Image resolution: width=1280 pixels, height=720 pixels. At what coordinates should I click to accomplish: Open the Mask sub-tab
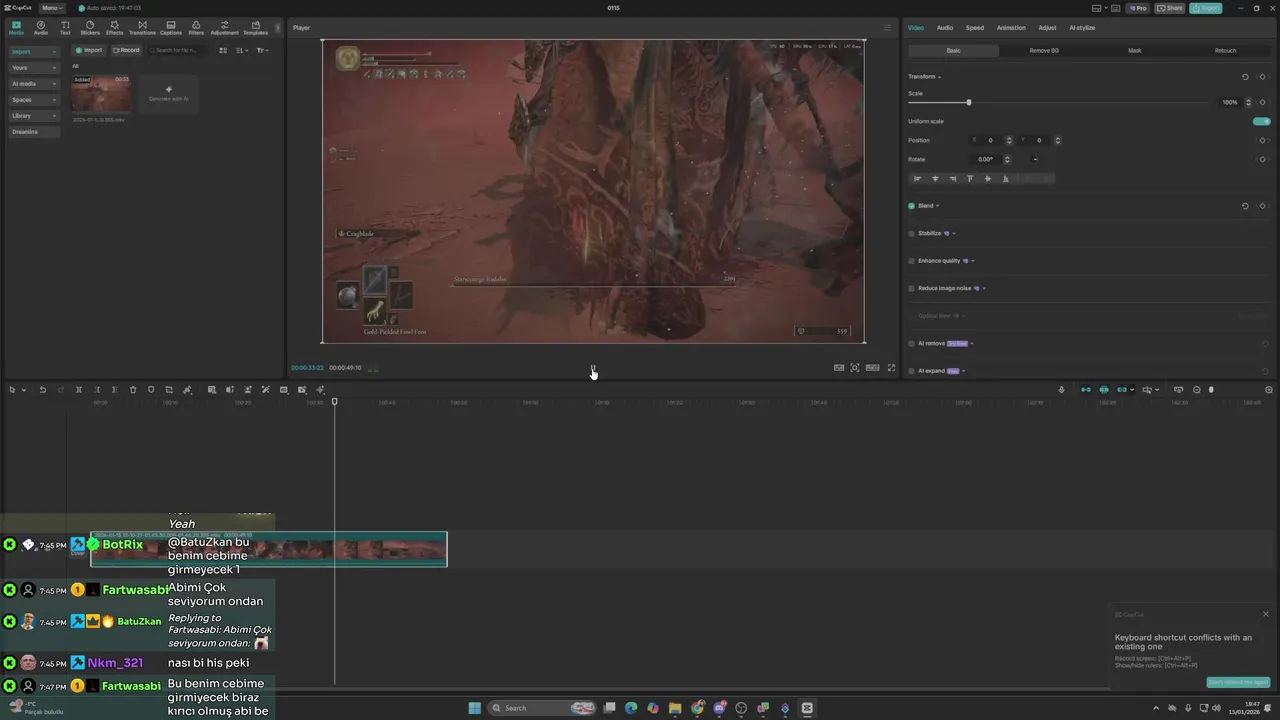(x=1135, y=50)
